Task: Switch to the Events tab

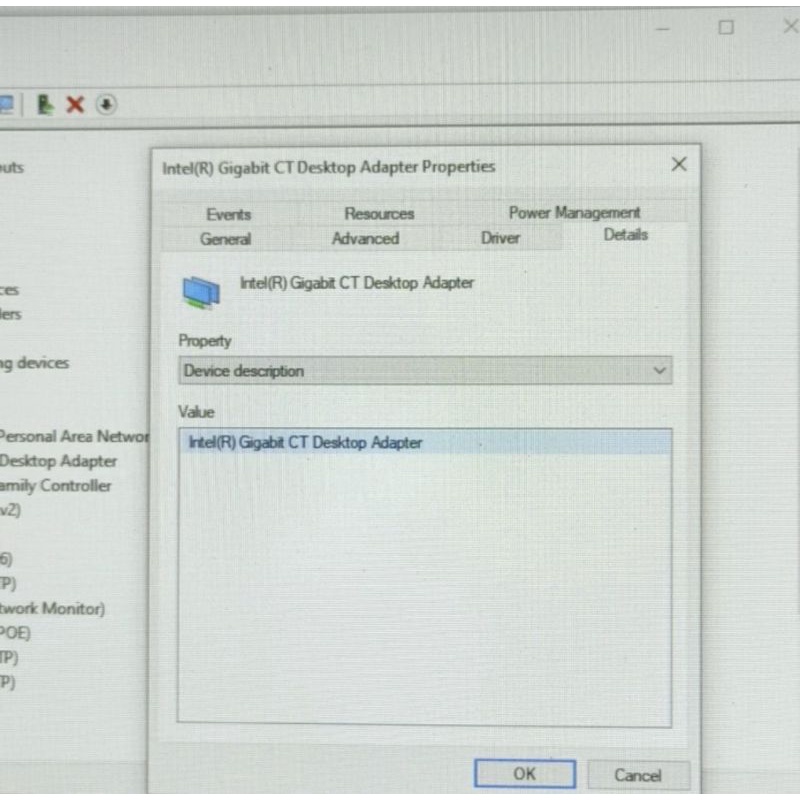Action: [229, 214]
